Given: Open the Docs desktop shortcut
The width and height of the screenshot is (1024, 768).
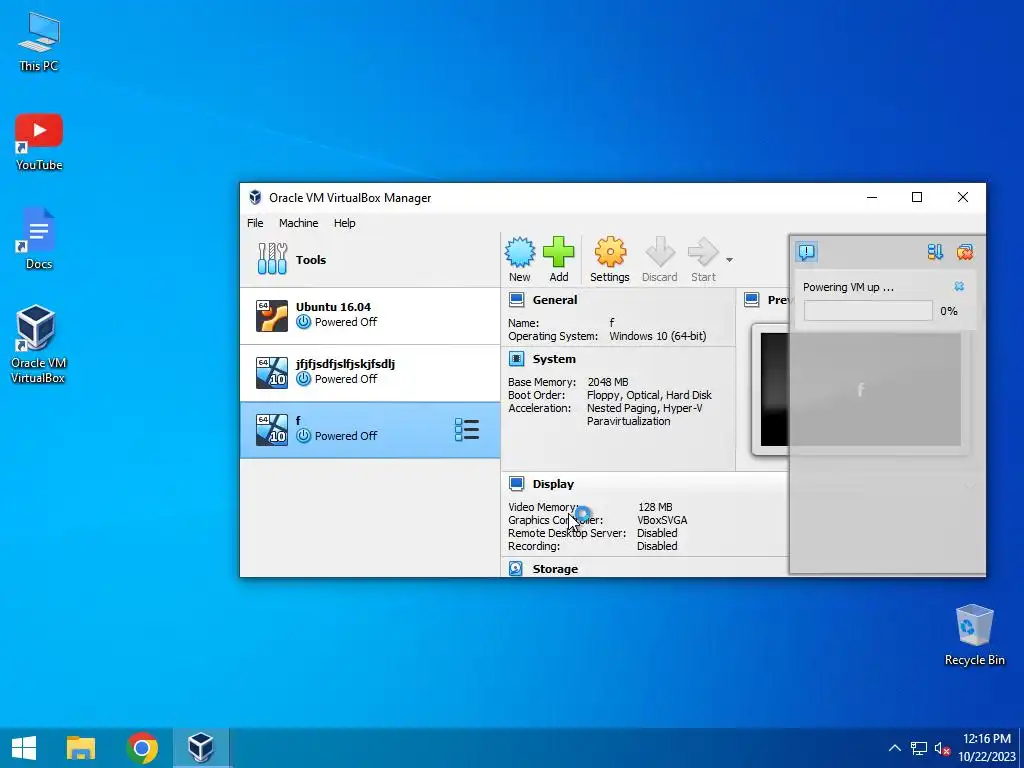Looking at the screenshot, I should (39, 239).
